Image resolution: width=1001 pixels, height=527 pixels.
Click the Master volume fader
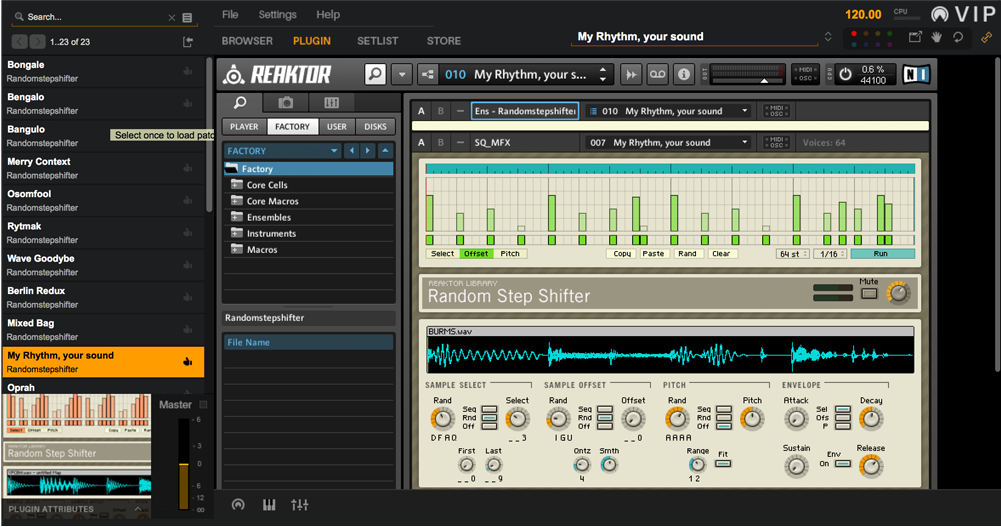point(183,464)
